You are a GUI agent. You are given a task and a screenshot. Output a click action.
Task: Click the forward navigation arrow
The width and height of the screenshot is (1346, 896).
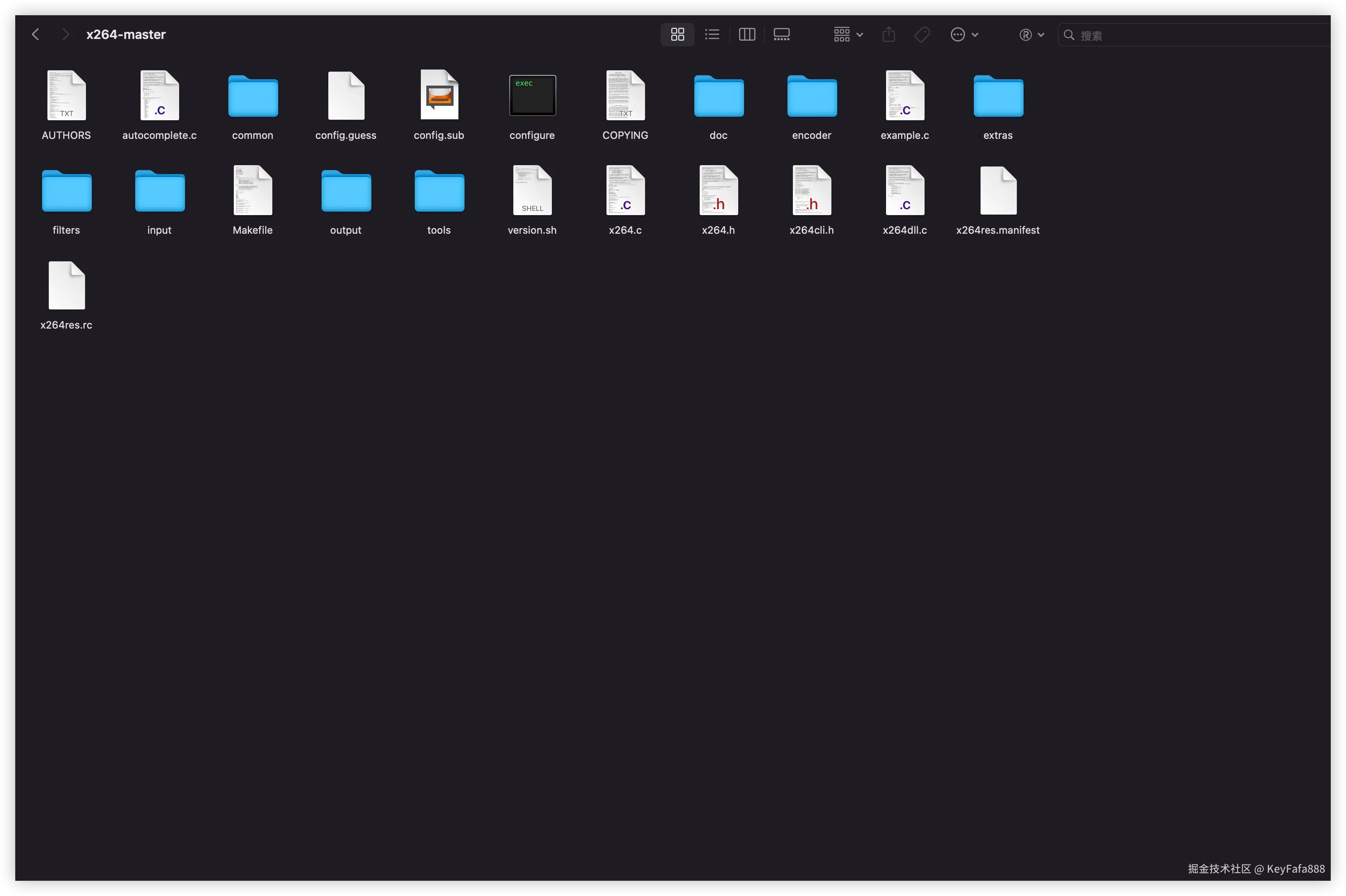pos(66,35)
